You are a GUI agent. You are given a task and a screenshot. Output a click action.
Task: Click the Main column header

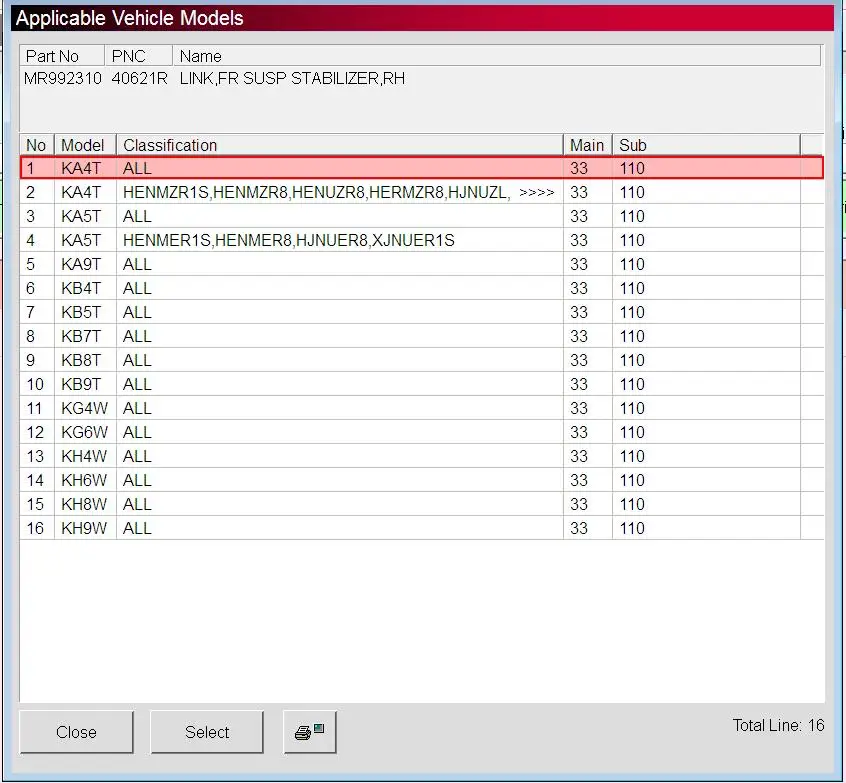tap(588, 145)
